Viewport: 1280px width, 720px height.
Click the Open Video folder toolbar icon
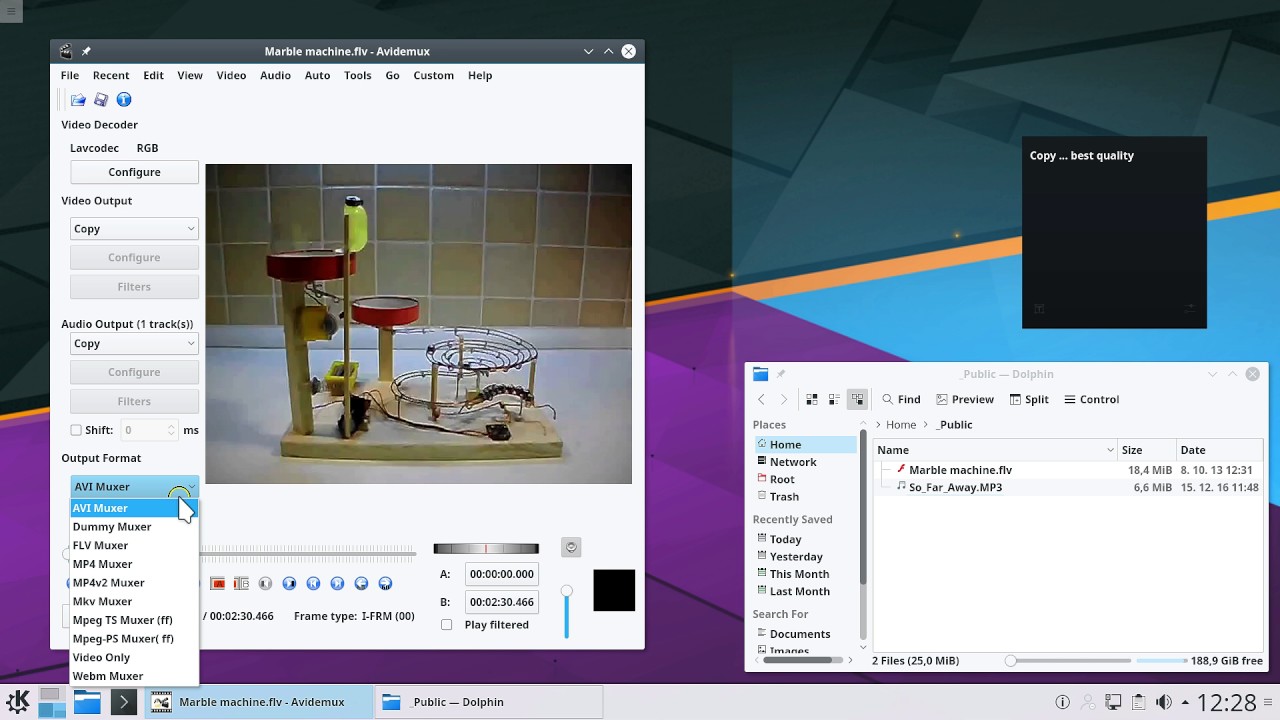[x=78, y=100]
